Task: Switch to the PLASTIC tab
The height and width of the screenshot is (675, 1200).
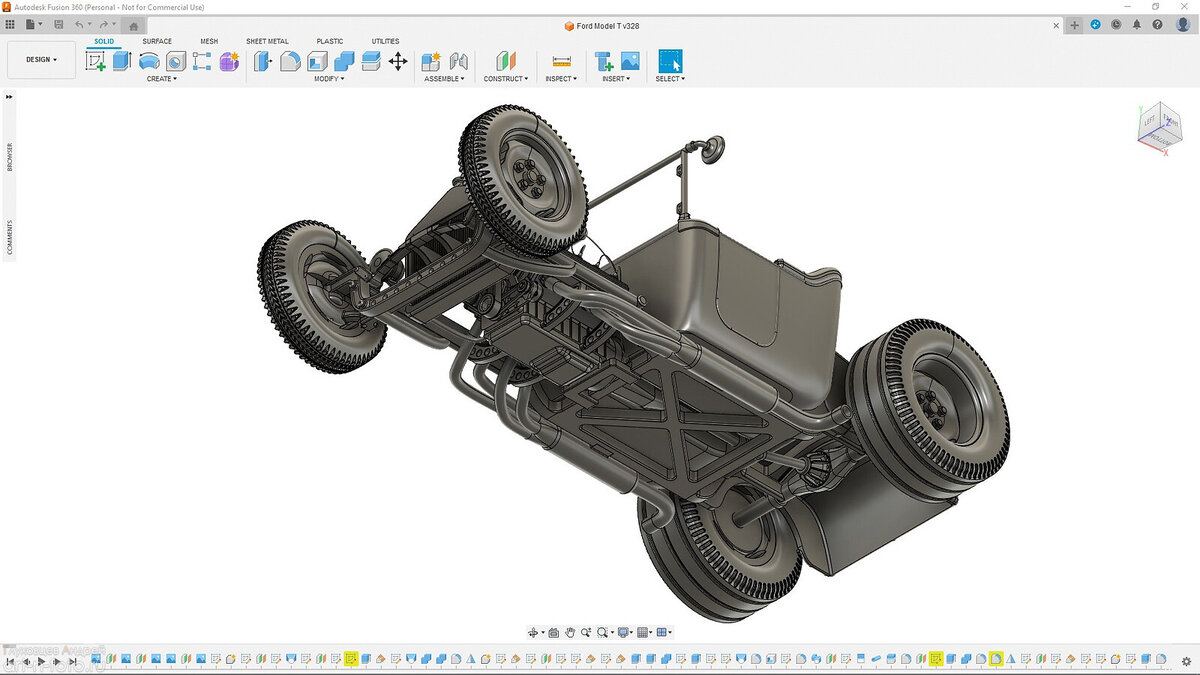Action: click(330, 41)
